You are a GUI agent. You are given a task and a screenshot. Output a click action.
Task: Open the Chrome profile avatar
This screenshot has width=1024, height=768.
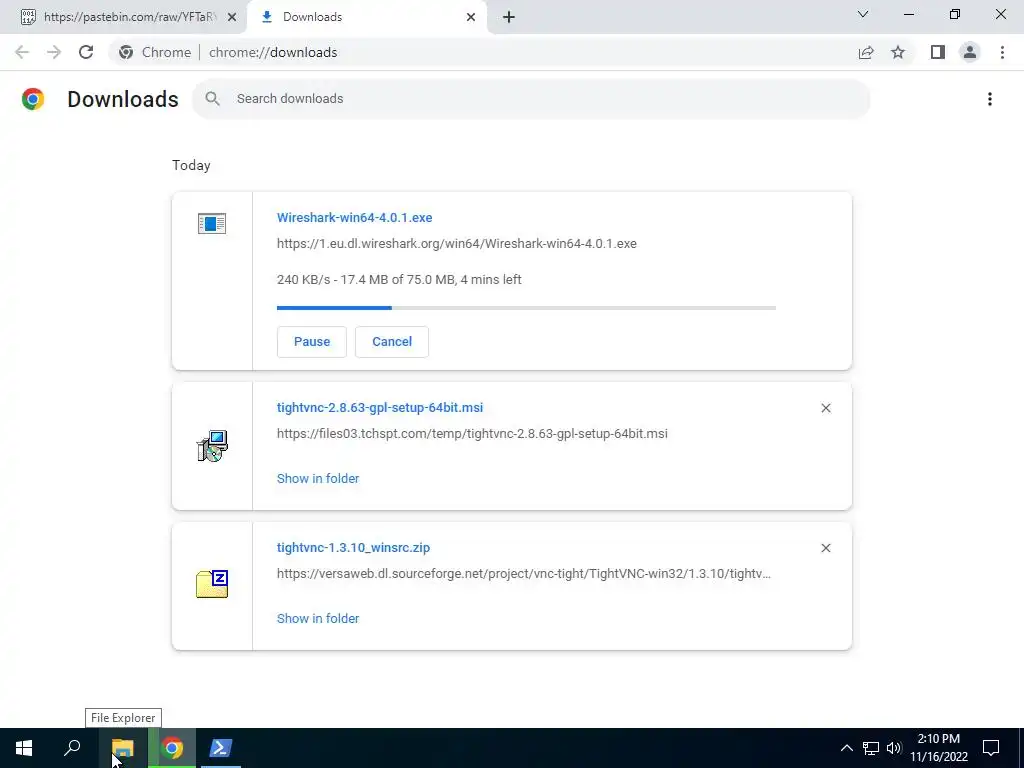(x=970, y=52)
